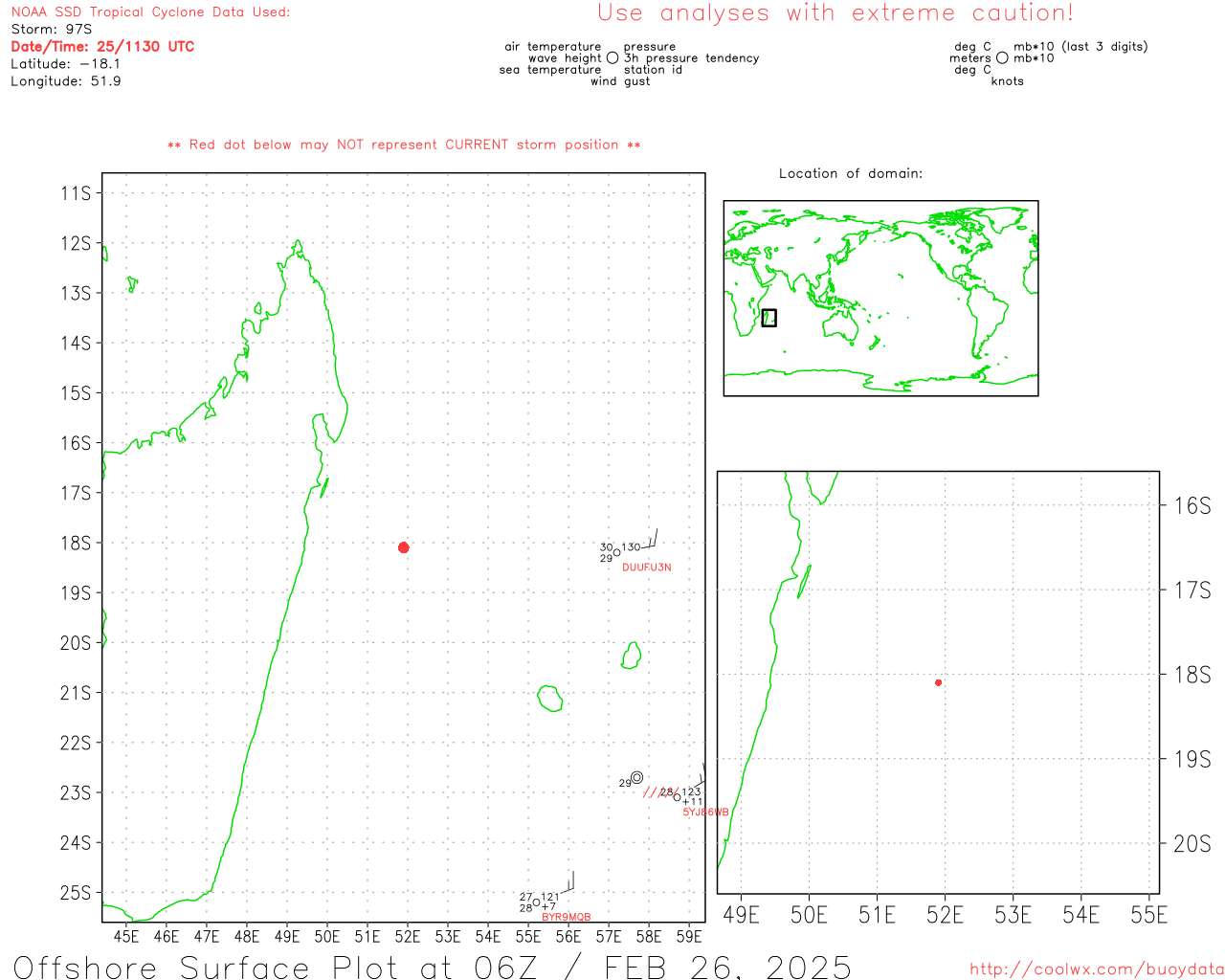The height and width of the screenshot is (980, 1225).
Task: Click the coolwx.com/buoydata URL
Action: (x=1097, y=969)
